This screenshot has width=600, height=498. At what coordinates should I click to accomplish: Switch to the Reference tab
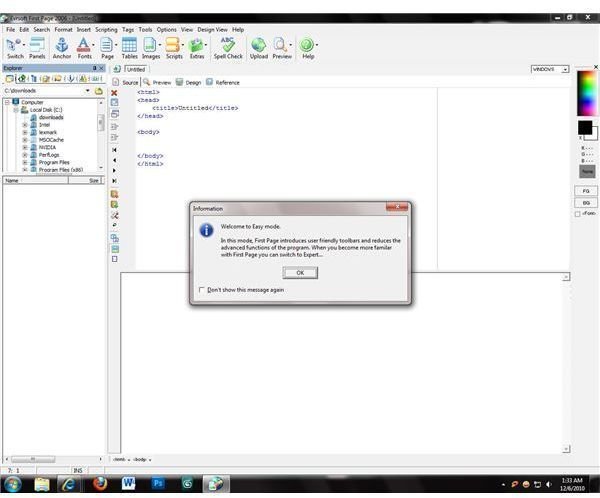tap(223, 82)
